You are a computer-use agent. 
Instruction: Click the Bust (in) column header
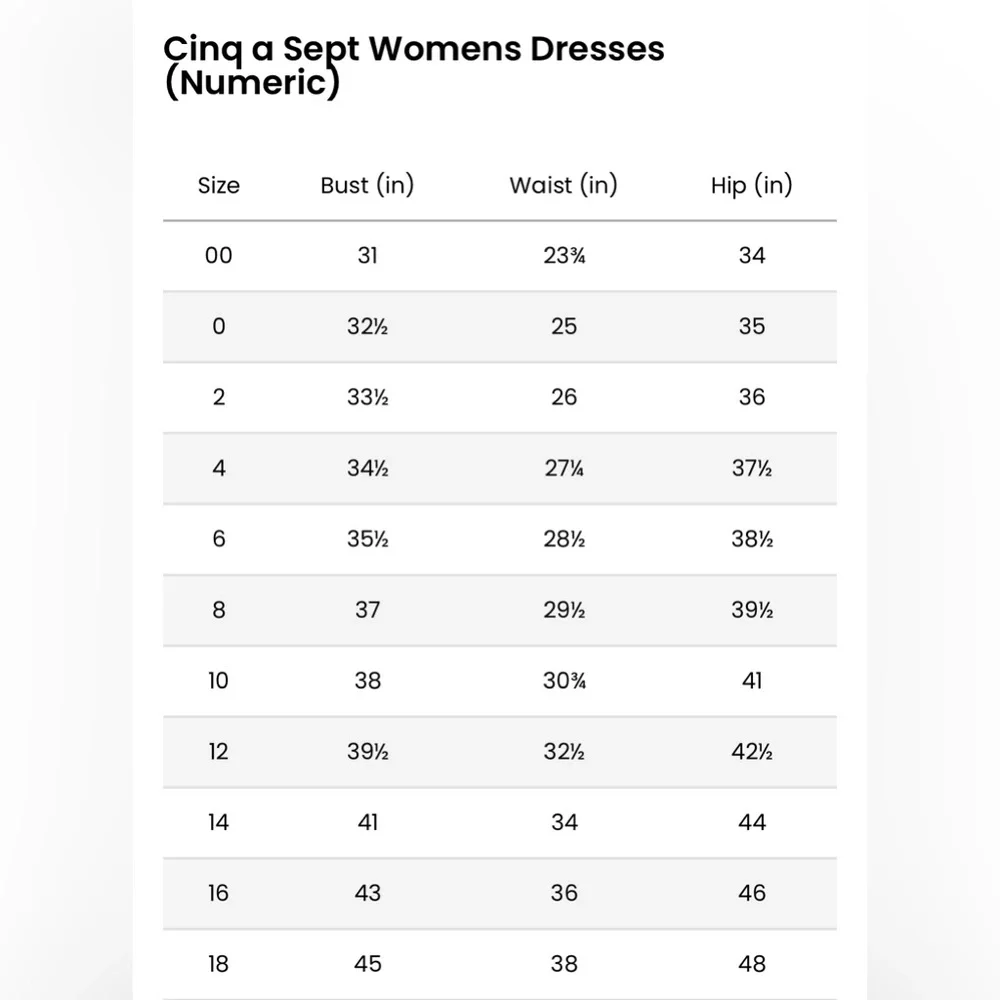(x=367, y=186)
